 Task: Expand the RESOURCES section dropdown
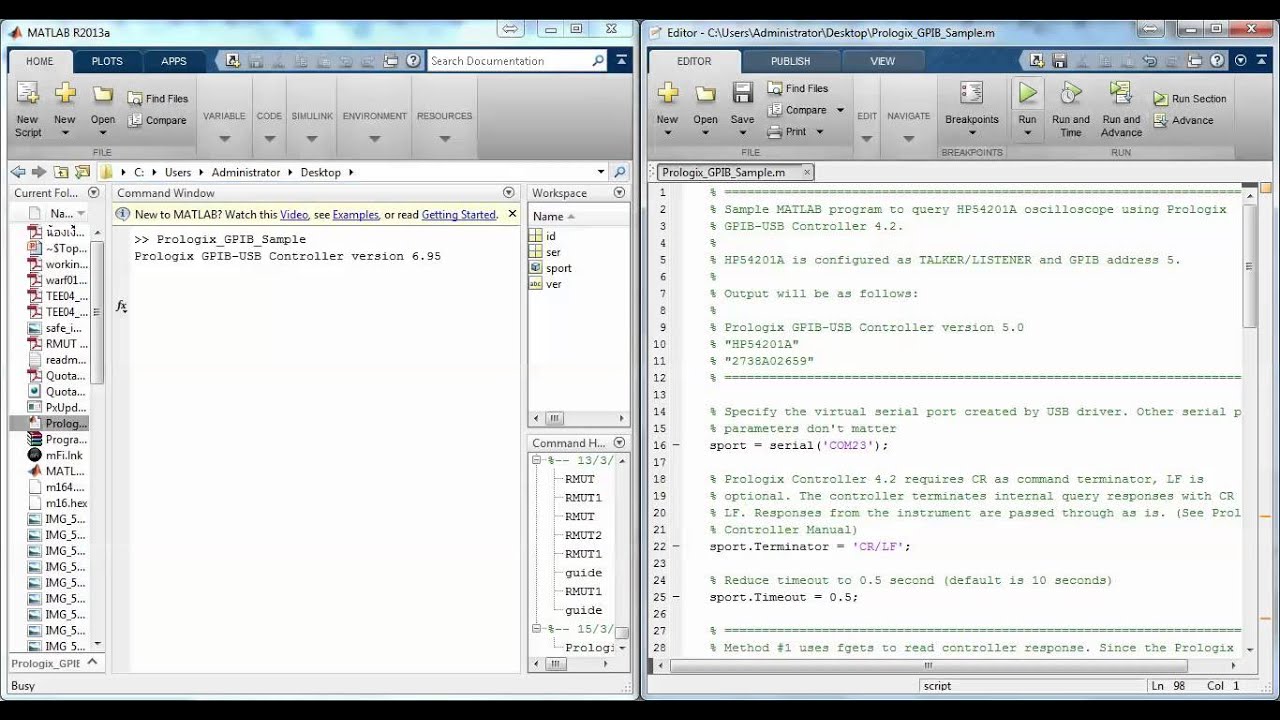click(444, 139)
